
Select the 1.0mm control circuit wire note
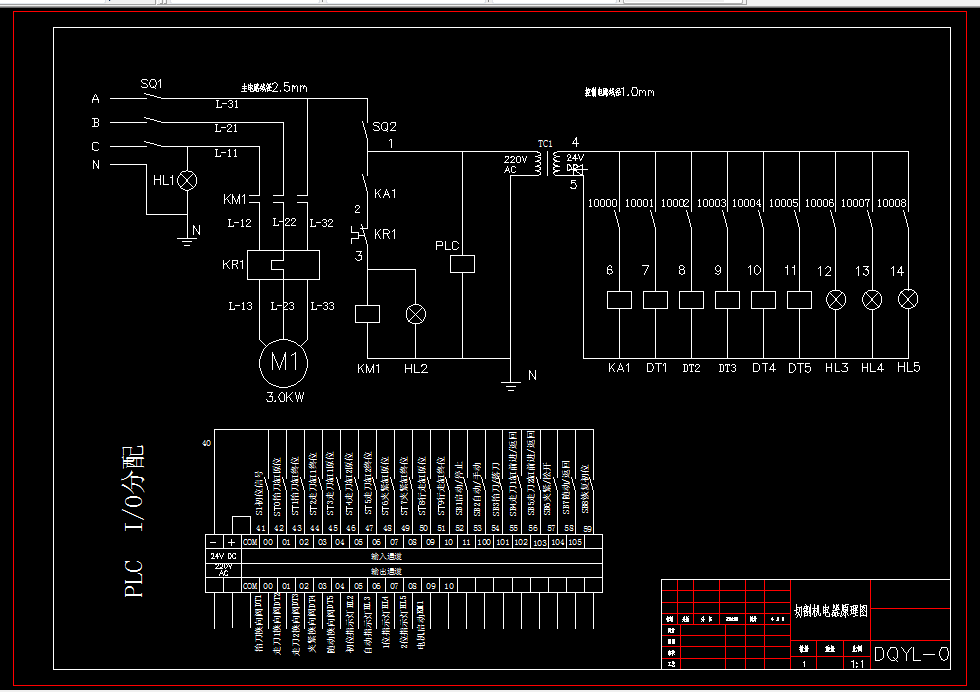tap(619, 92)
